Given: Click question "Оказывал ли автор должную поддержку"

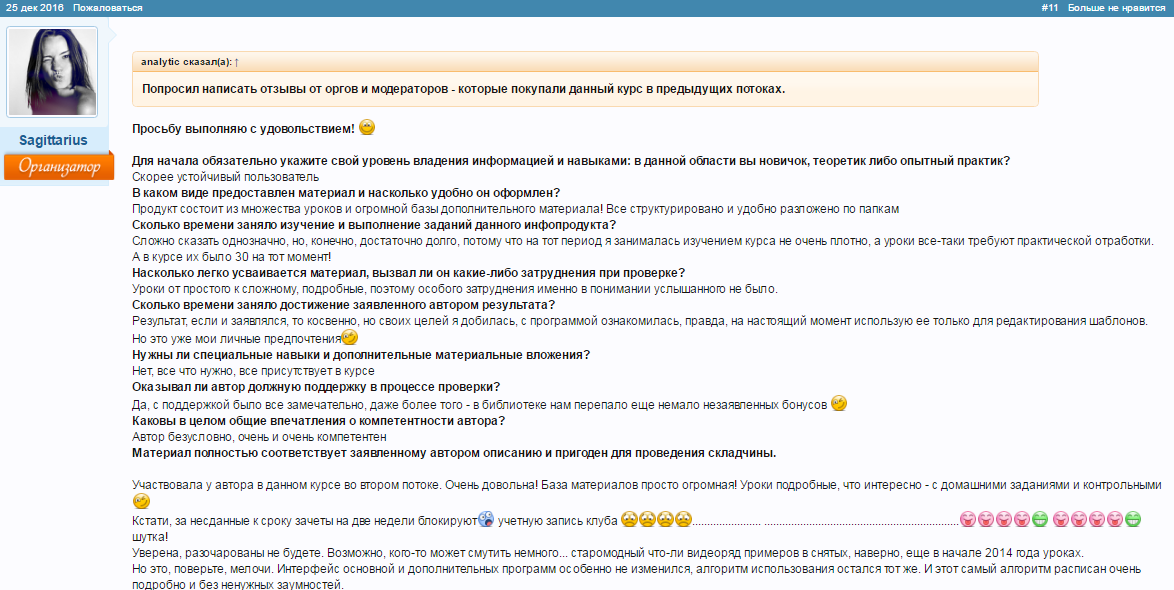Looking at the screenshot, I should [x=316, y=387].
